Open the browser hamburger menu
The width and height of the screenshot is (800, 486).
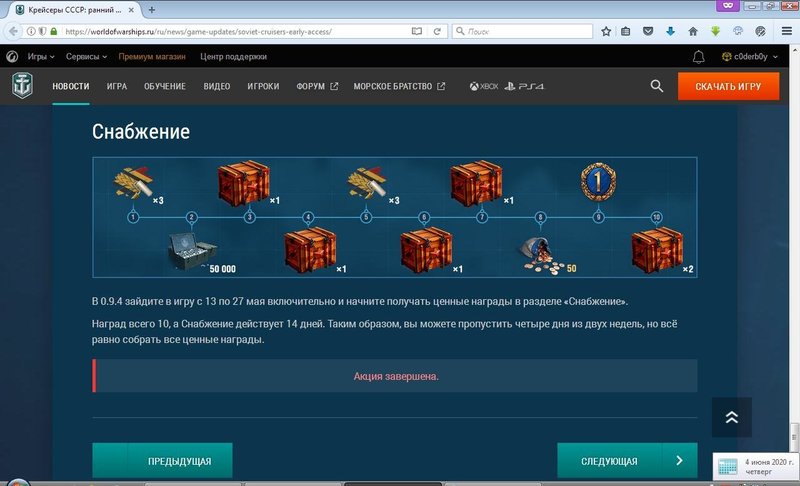(787, 32)
